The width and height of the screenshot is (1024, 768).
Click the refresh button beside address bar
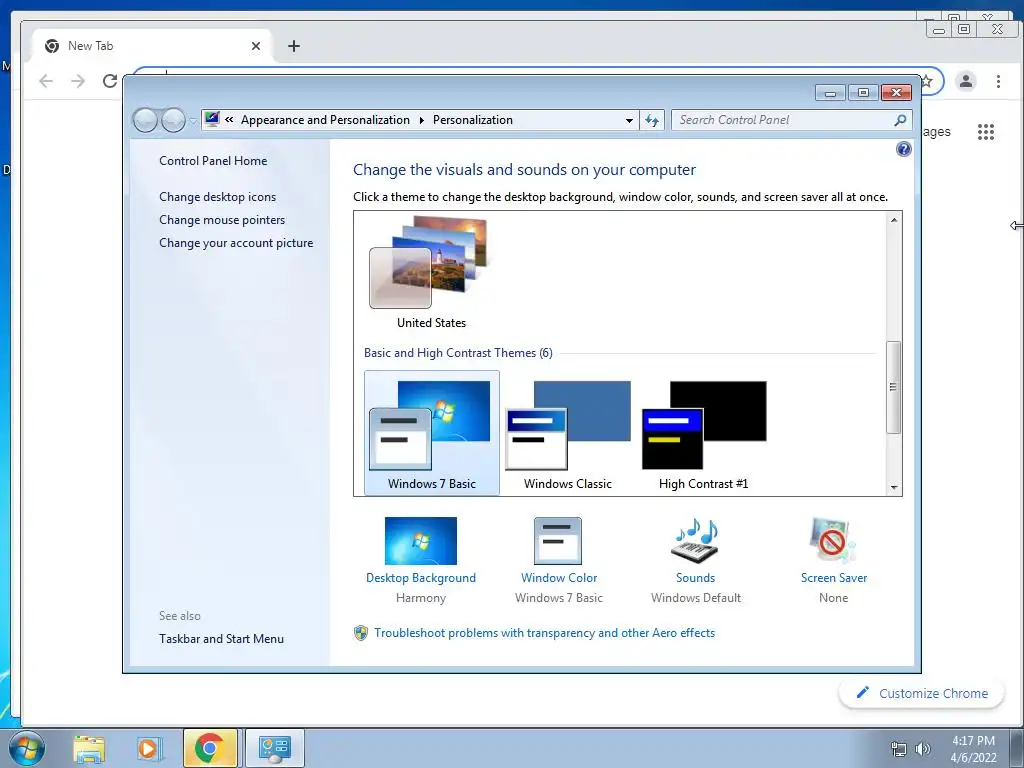(x=652, y=120)
